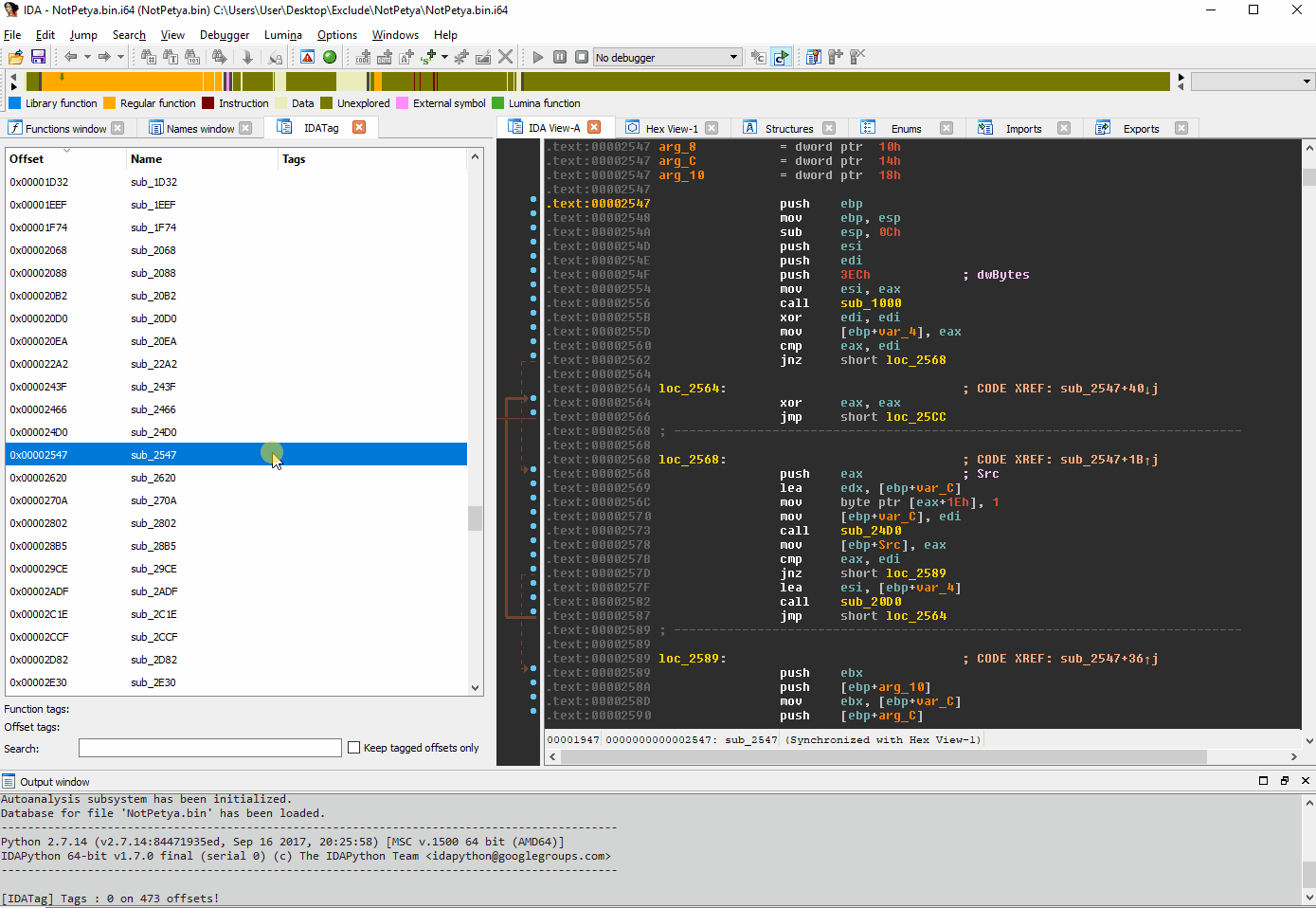Click the Convert to code icon
This screenshot has height=908, width=1316.
[x=363, y=57]
